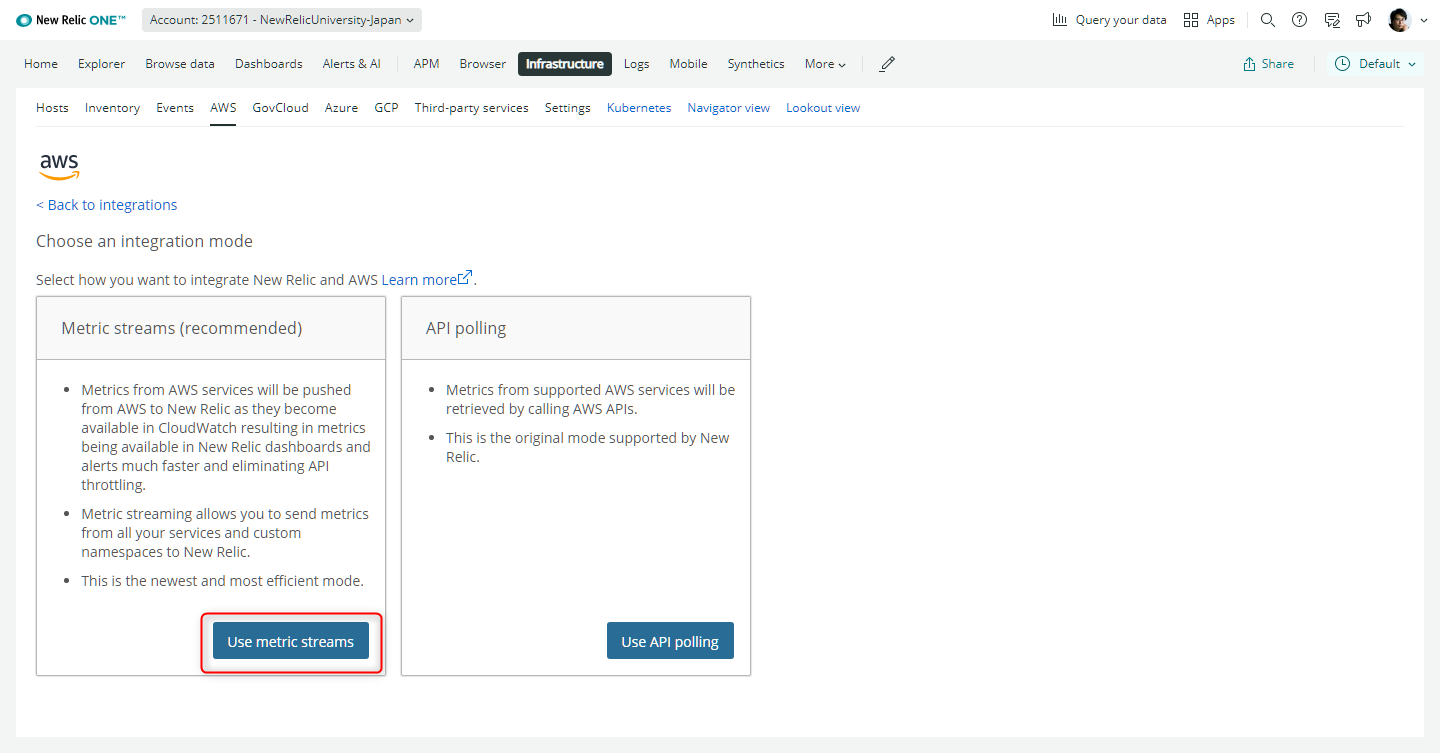
Task: Click the AWS logo
Action: (x=59, y=166)
